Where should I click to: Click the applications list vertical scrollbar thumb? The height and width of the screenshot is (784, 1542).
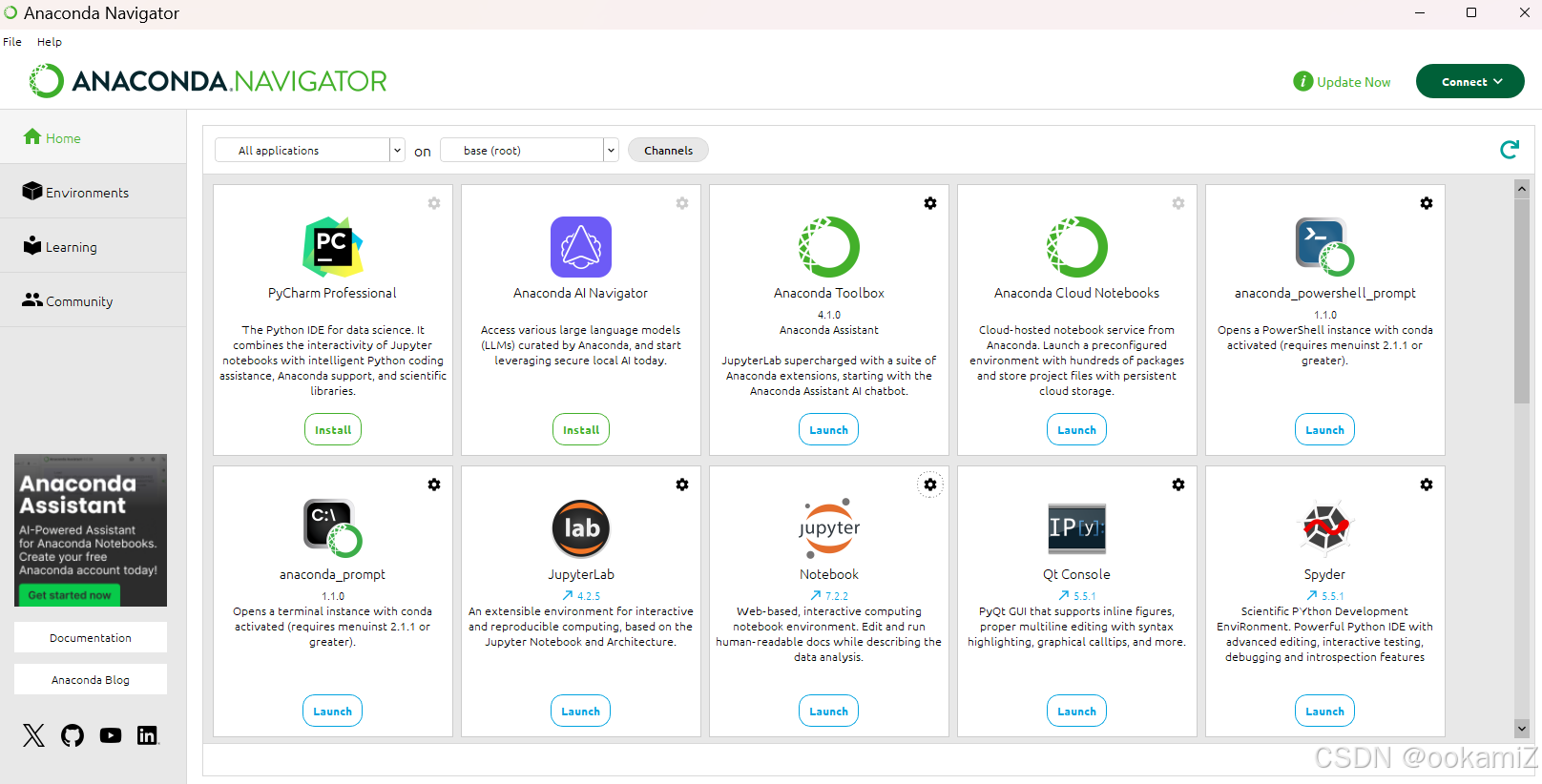(1522, 301)
